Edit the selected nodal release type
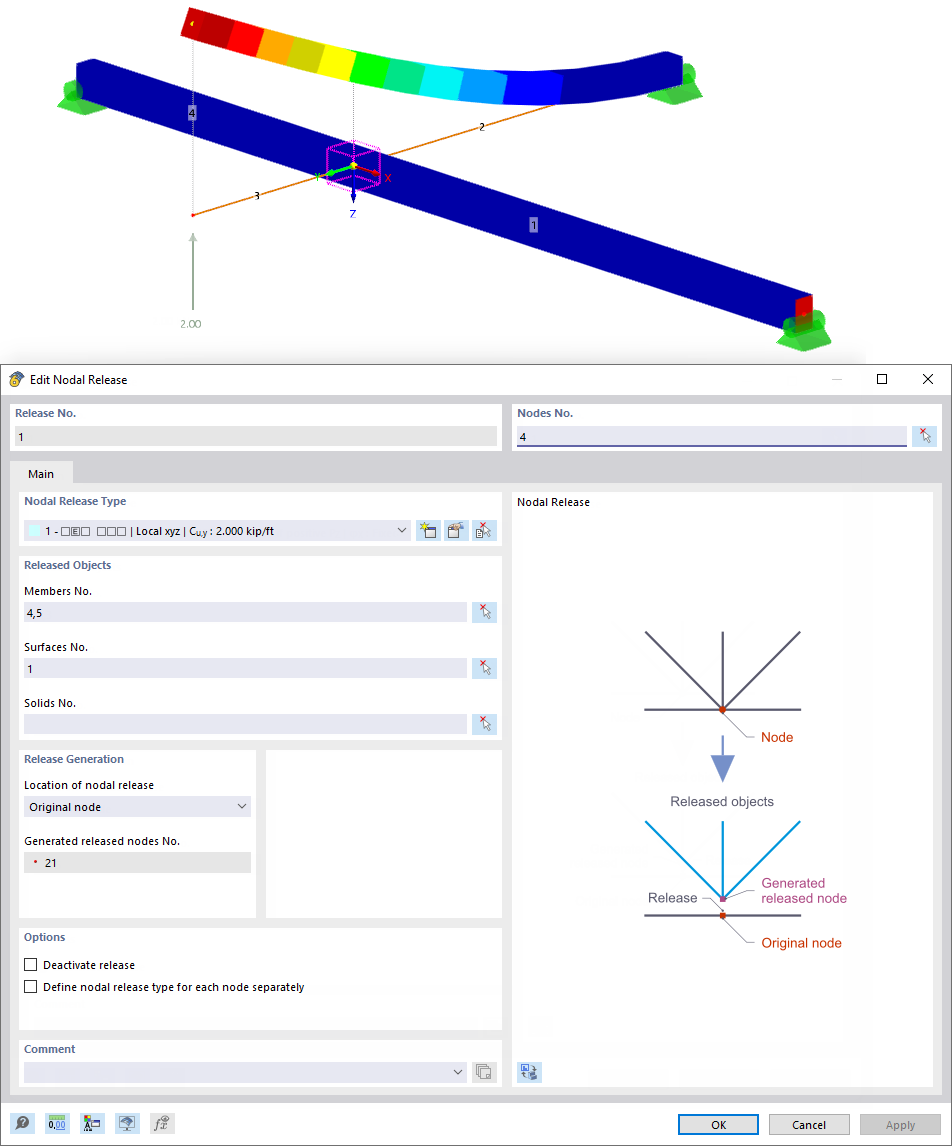Viewport: 952px width, 1146px height. (x=455, y=530)
